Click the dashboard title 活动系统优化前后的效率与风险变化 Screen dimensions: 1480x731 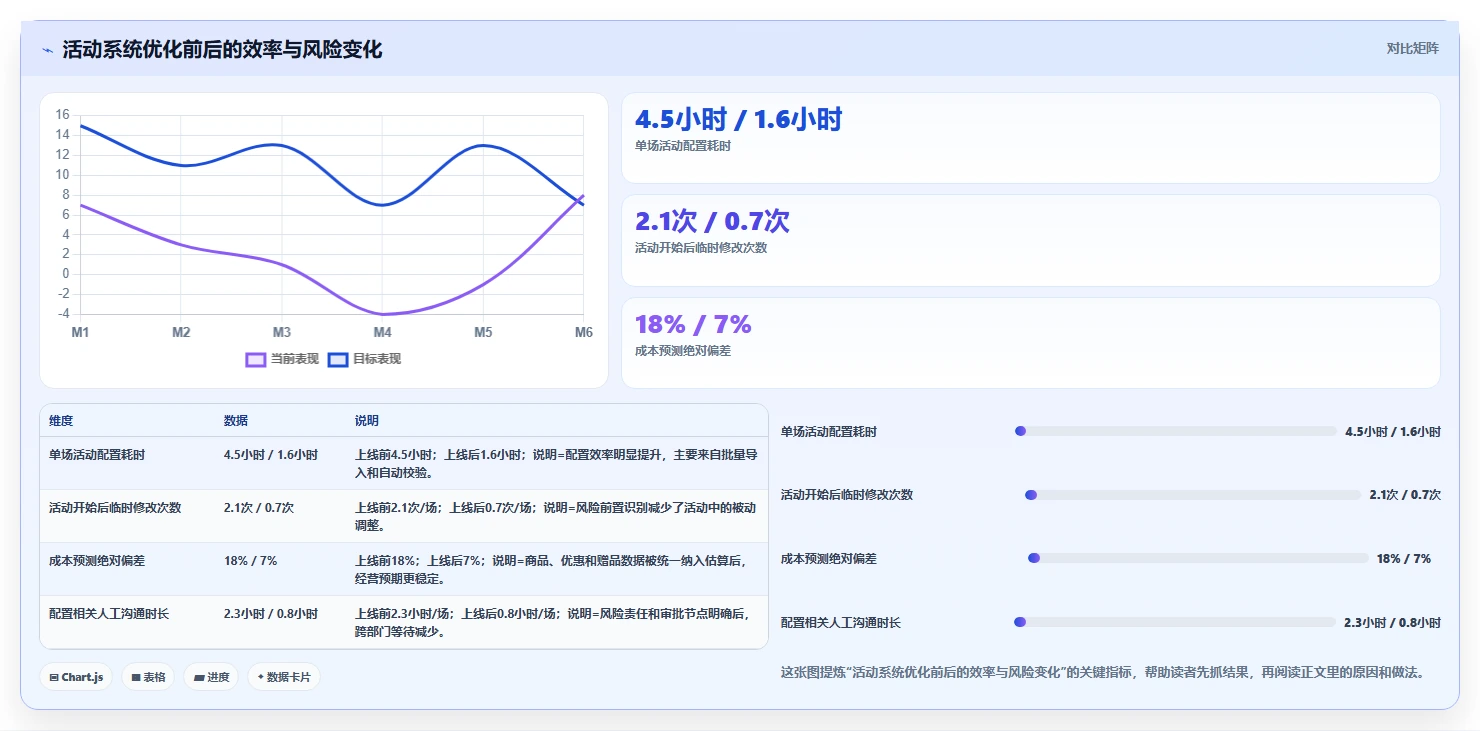(222, 50)
